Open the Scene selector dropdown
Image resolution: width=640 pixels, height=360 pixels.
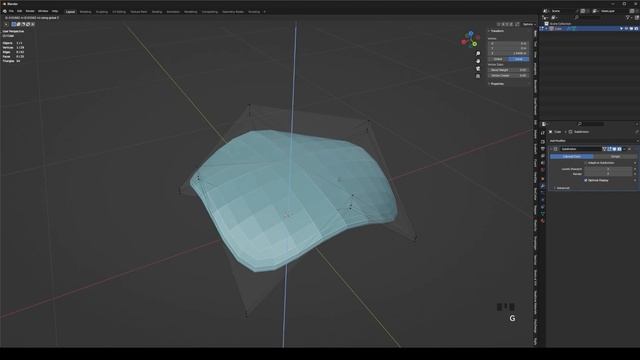tap(546, 11)
